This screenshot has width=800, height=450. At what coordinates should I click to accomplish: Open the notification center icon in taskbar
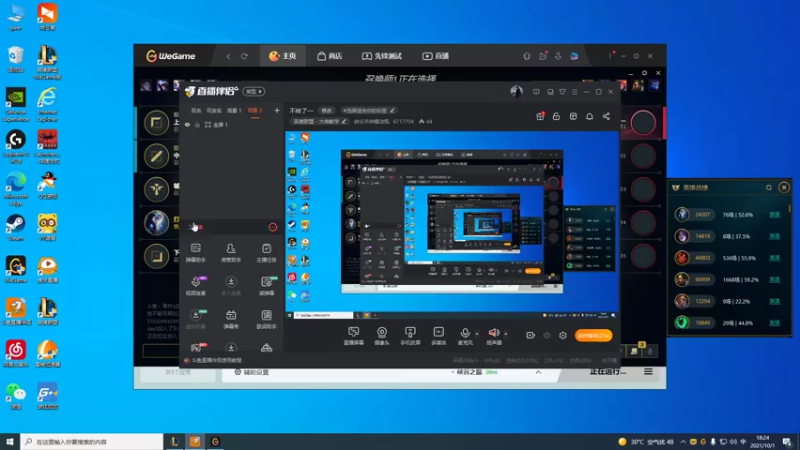coord(787,442)
